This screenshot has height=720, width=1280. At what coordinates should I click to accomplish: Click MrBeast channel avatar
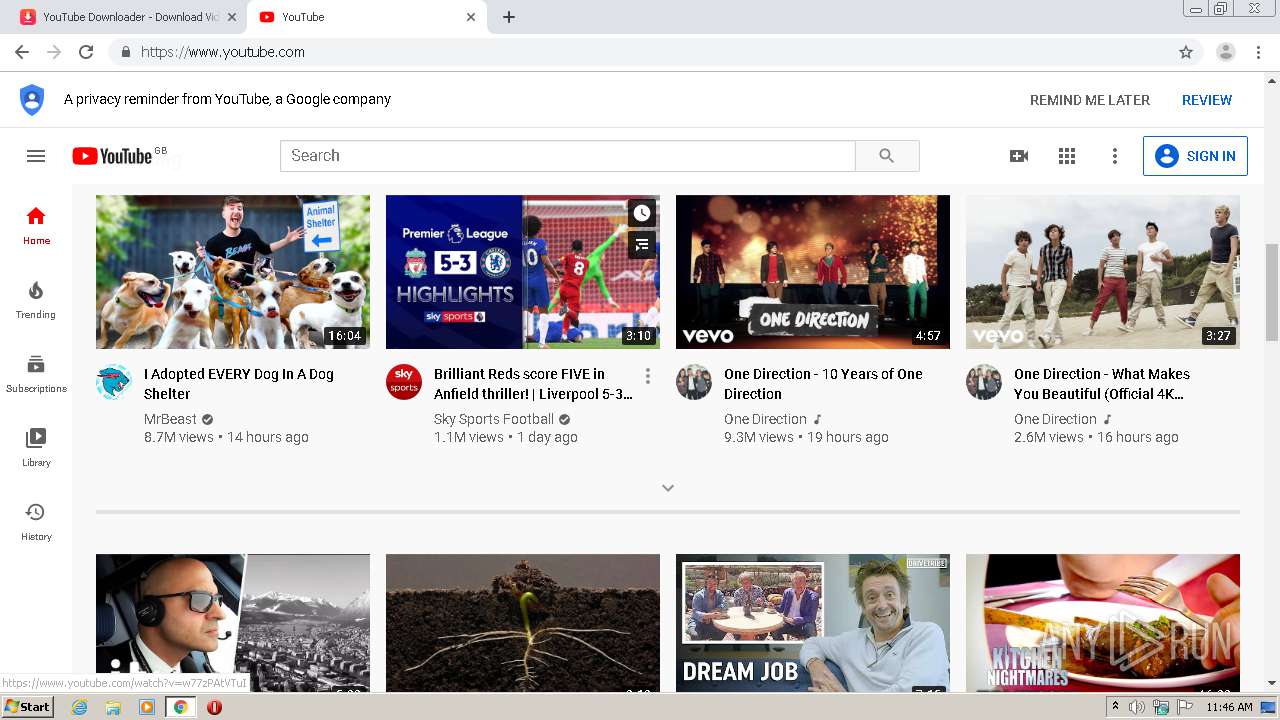pyautogui.click(x=114, y=382)
